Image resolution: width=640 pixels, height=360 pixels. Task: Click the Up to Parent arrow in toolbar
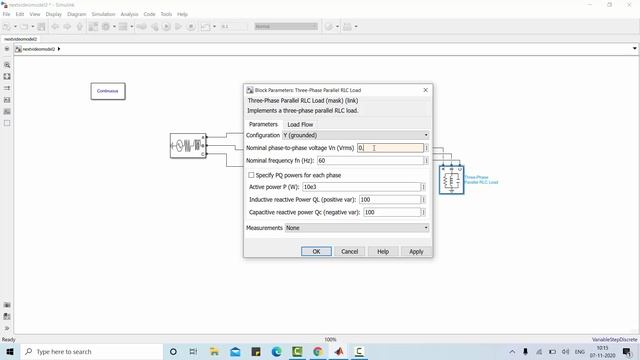tap(80, 27)
